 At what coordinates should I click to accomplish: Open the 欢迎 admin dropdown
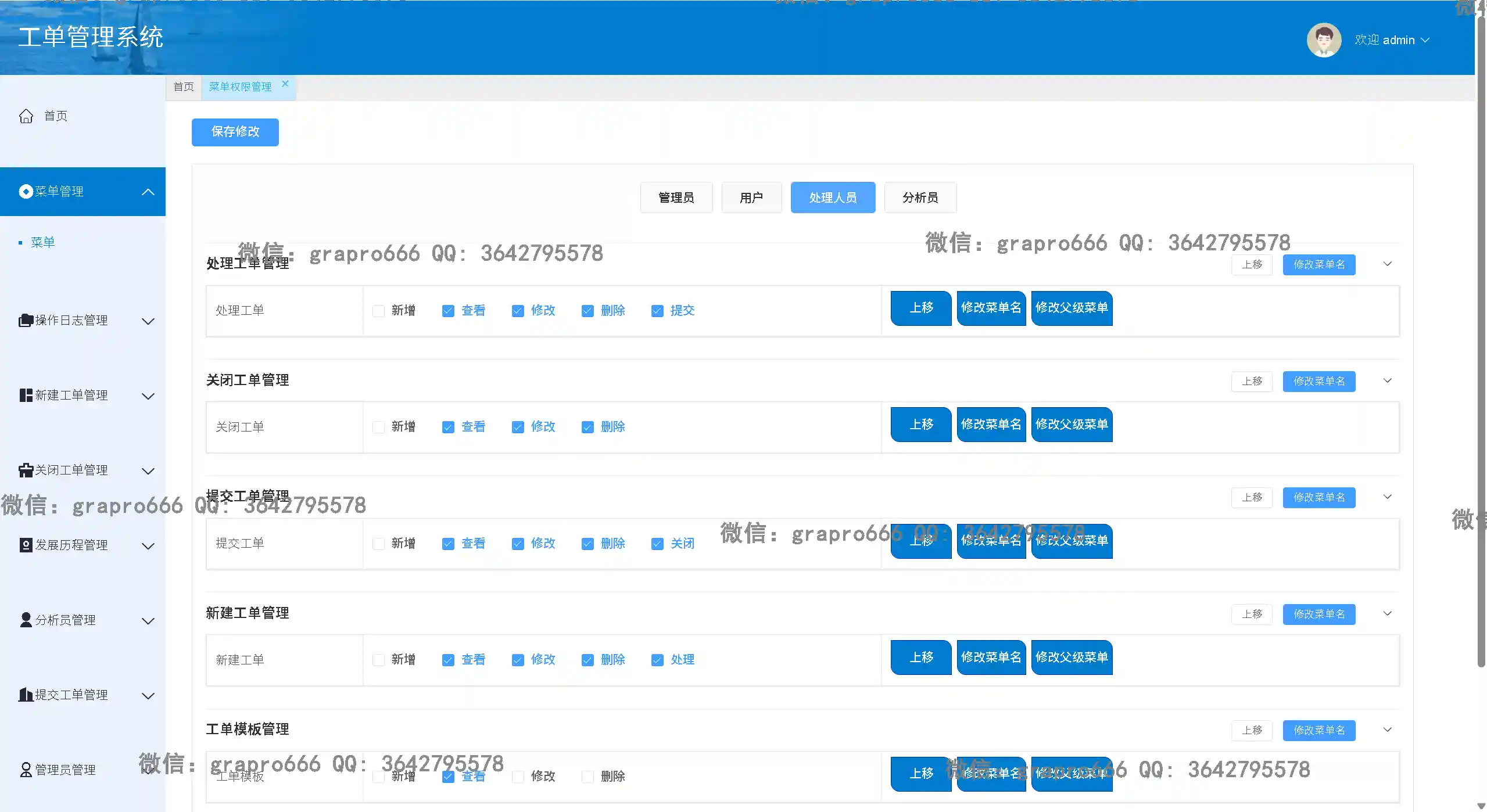[x=1392, y=40]
